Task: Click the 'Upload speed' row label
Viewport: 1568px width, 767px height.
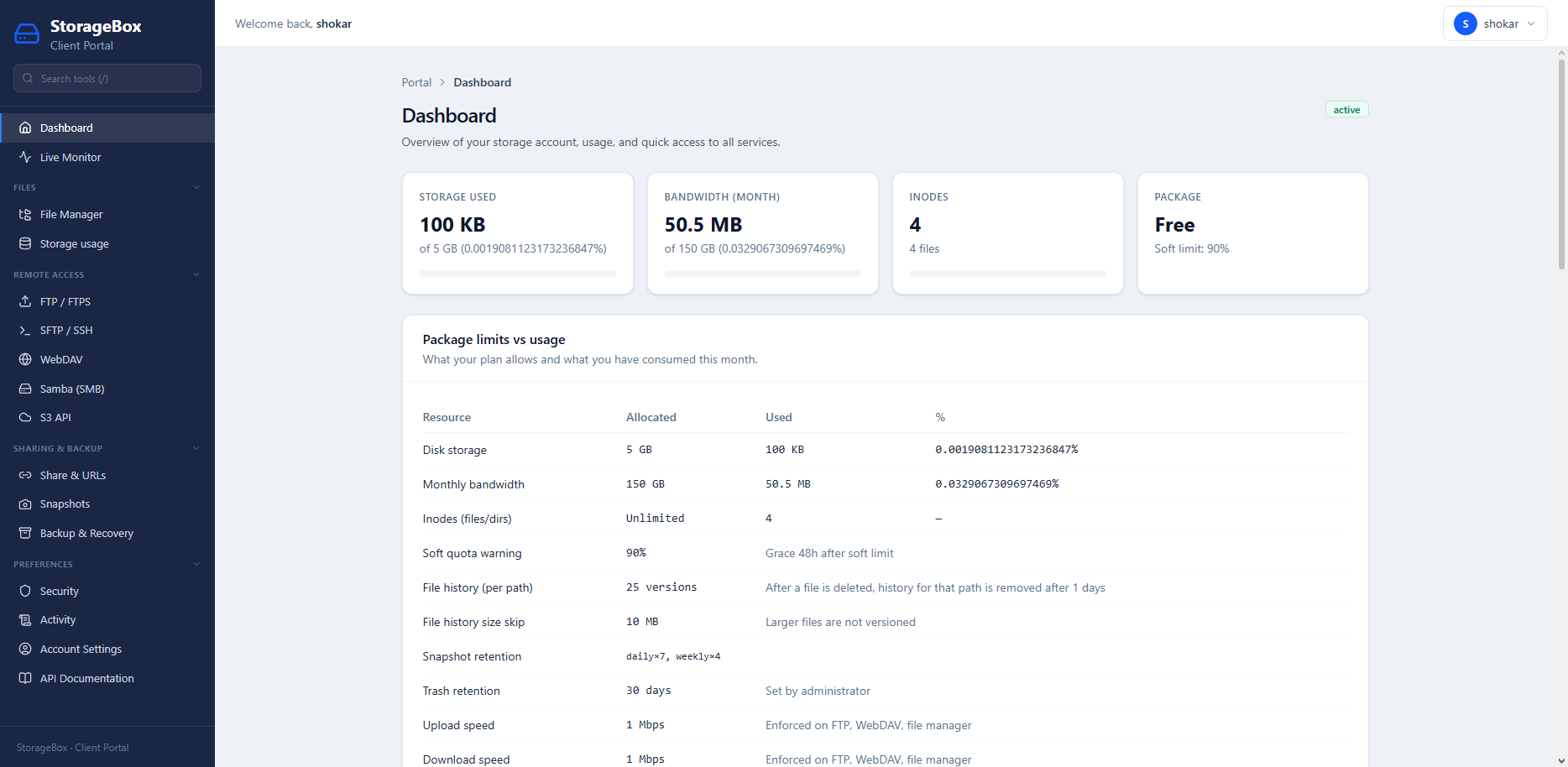Action: tap(458, 725)
